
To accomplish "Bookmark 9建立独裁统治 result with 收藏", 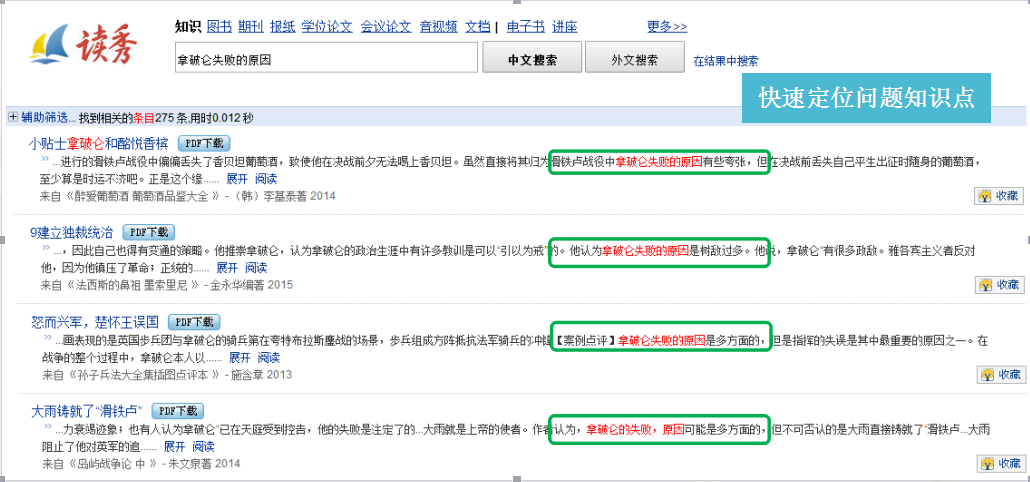I will 998,284.
